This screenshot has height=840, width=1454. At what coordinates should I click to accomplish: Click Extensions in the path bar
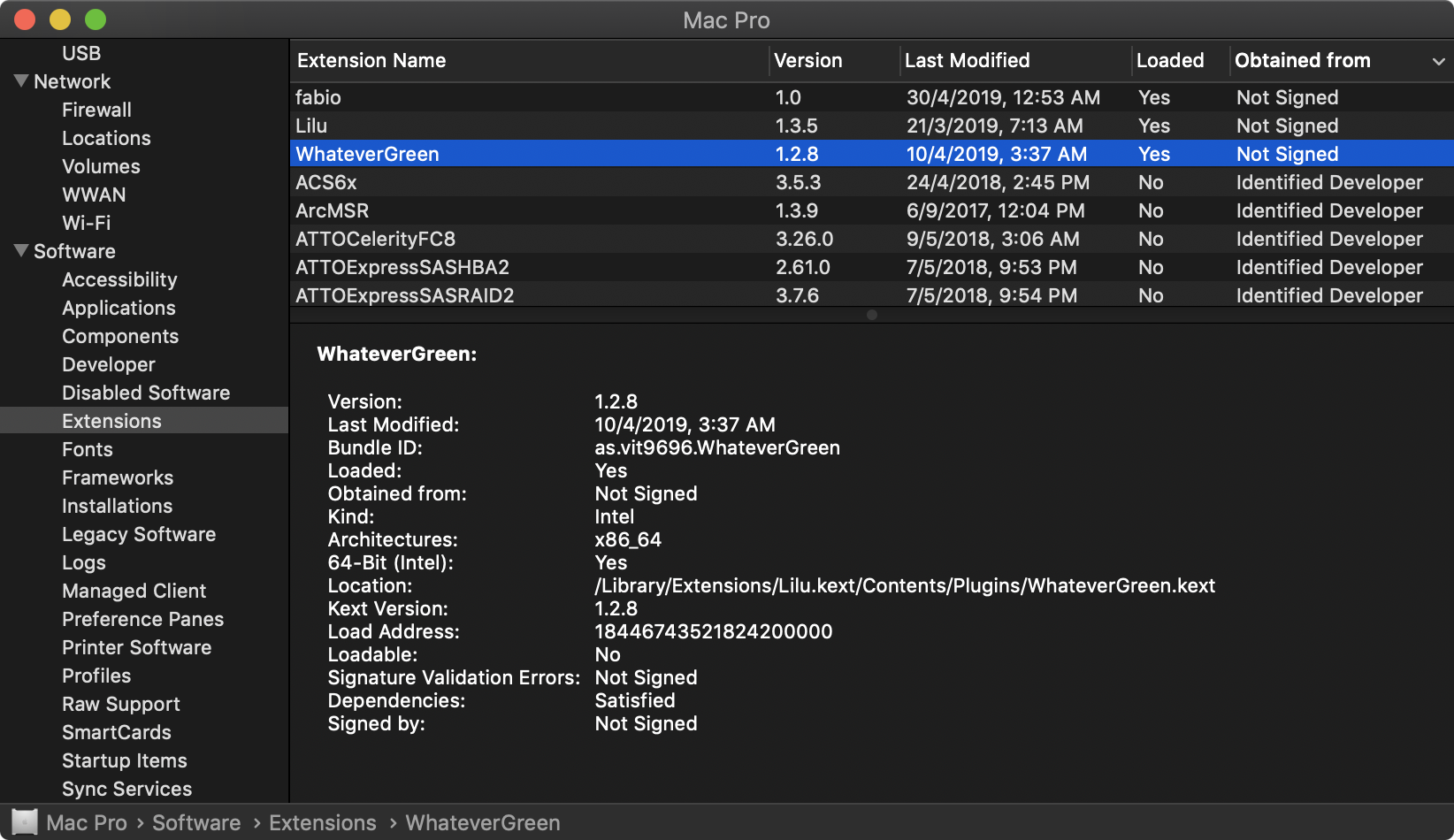pyautogui.click(x=323, y=822)
